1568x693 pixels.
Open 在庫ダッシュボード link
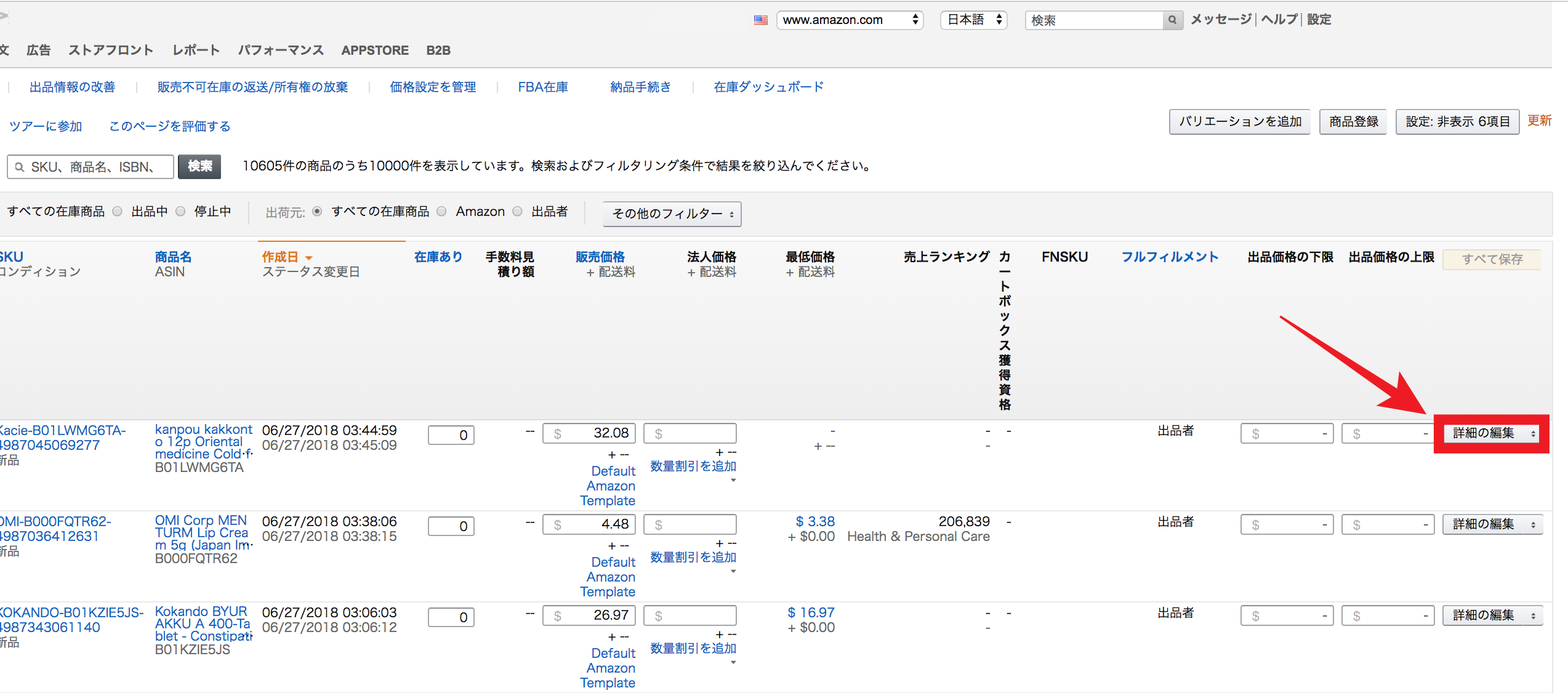(x=768, y=87)
